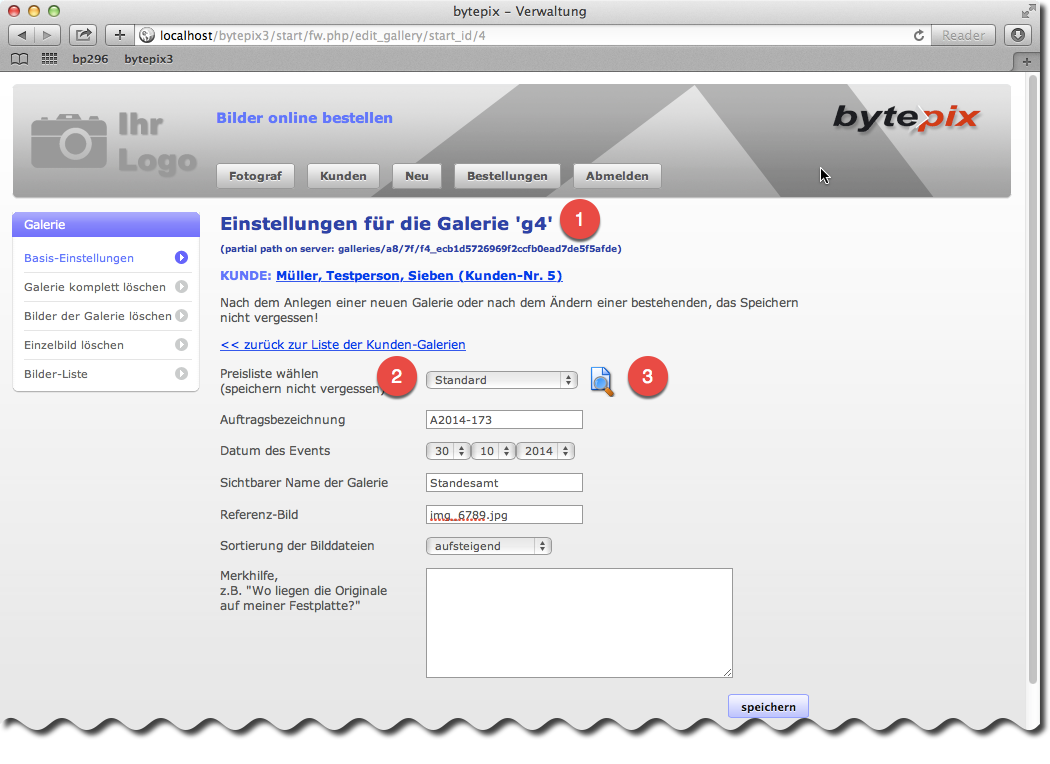Screen dimensions: 1050x764
Task: Toggle the fullscreen arrows in the title bar
Action: tap(1028, 11)
